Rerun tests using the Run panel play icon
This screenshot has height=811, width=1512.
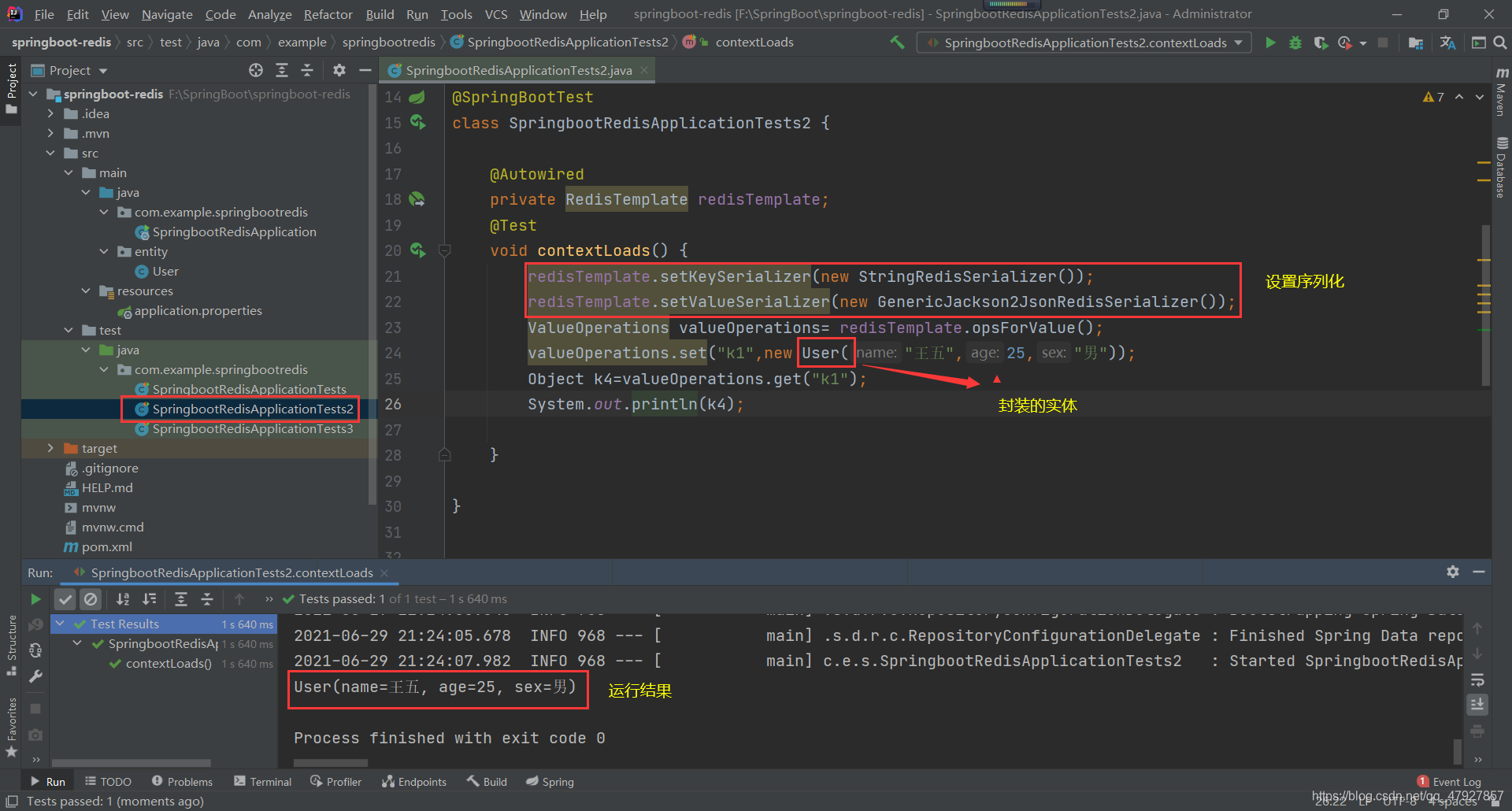(x=35, y=599)
